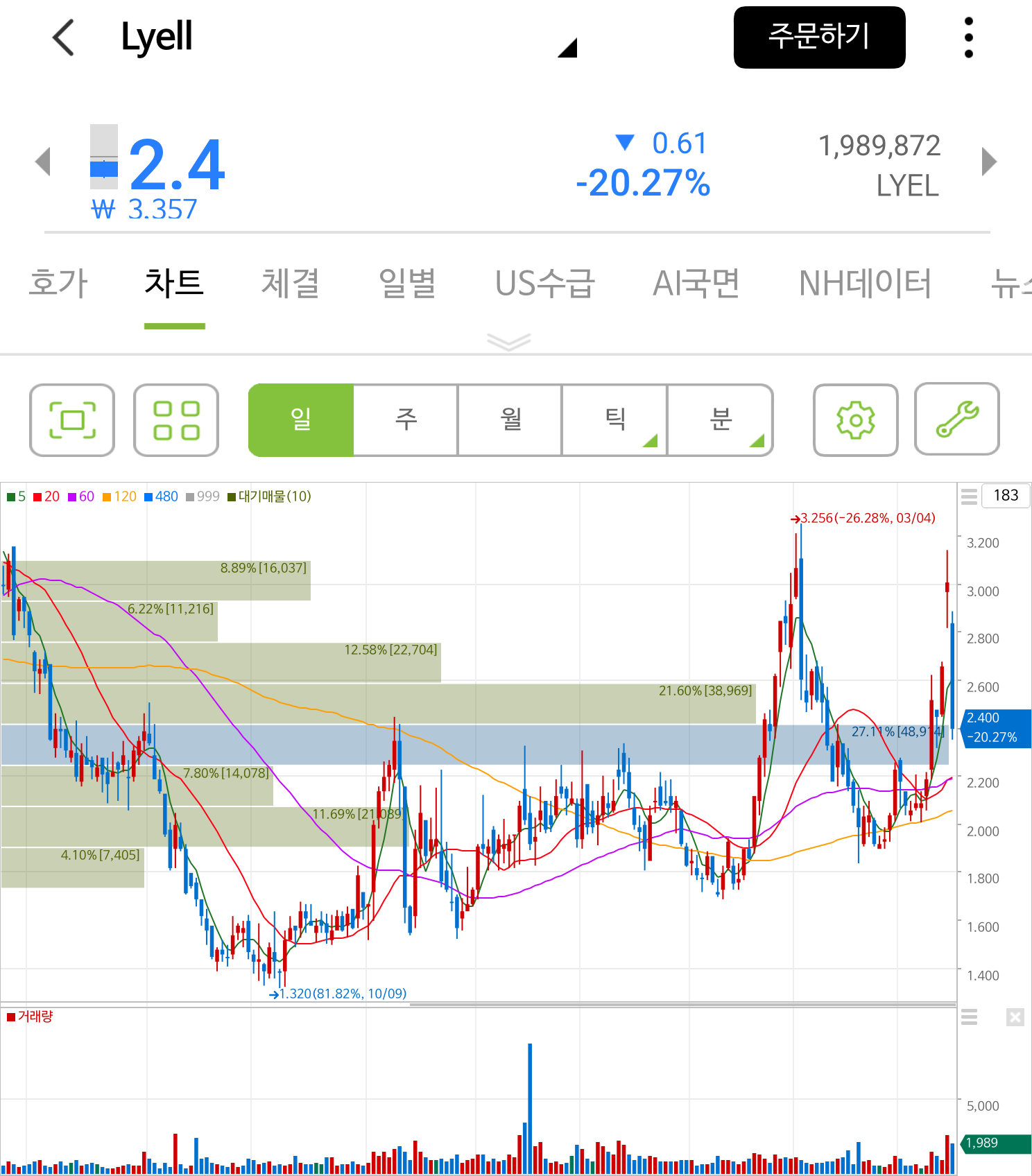
Task: Open chart settings gear icon
Action: coord(856,420)
